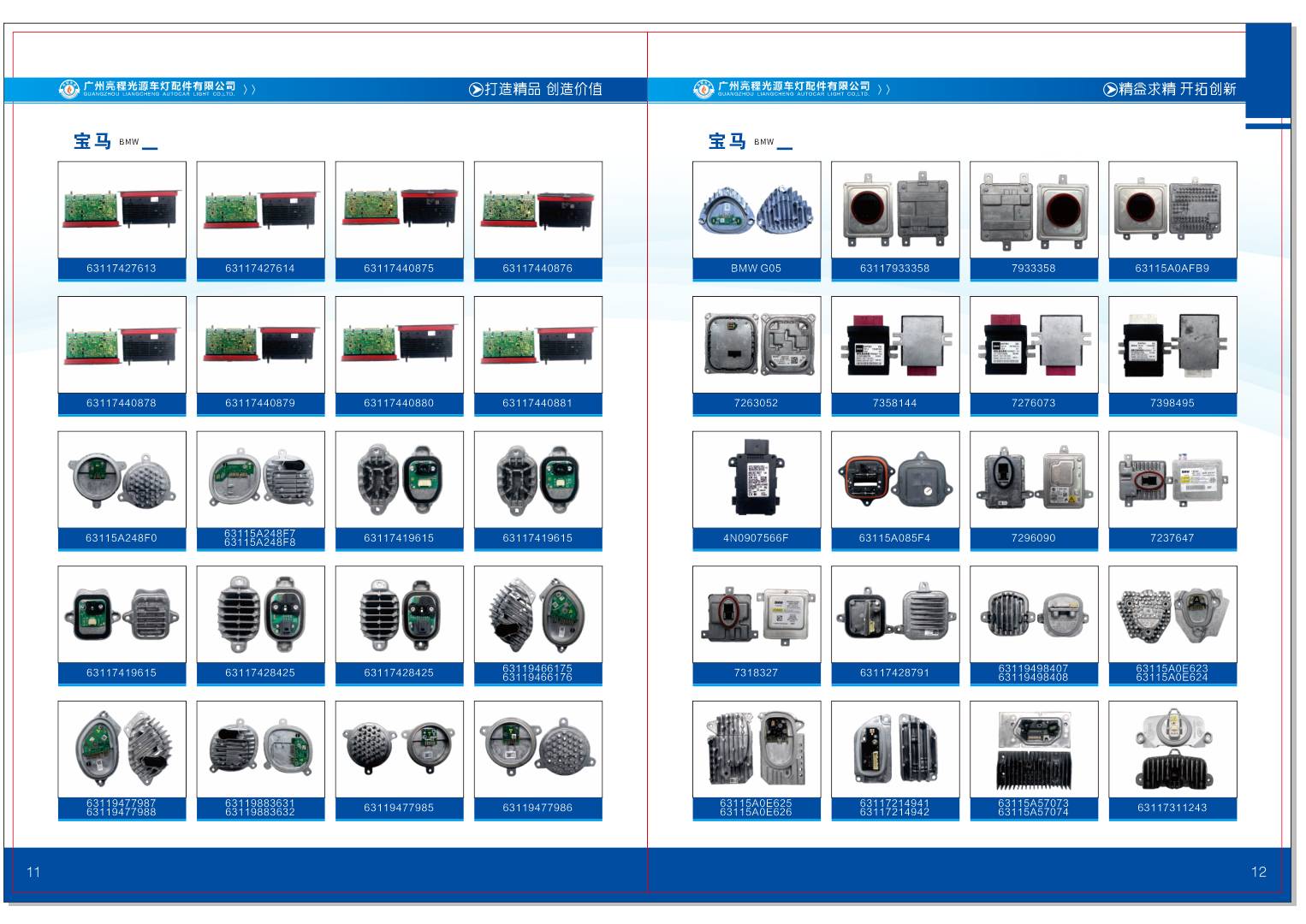Open the BMW G05 product image
This screenshot has height=924, width=1306.
click(756, 210)
